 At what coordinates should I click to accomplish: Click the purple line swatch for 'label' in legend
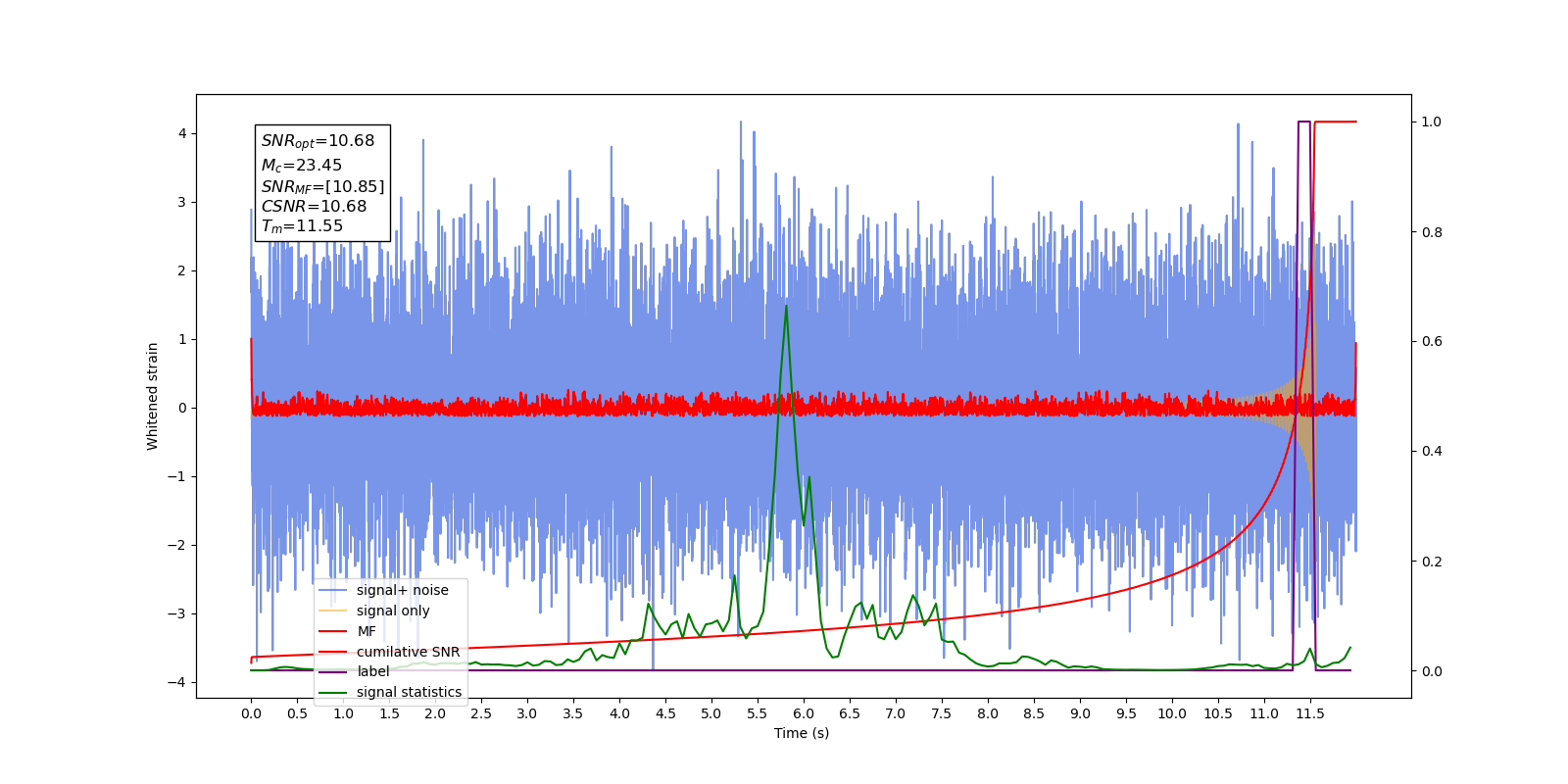(x=333, y=671)
